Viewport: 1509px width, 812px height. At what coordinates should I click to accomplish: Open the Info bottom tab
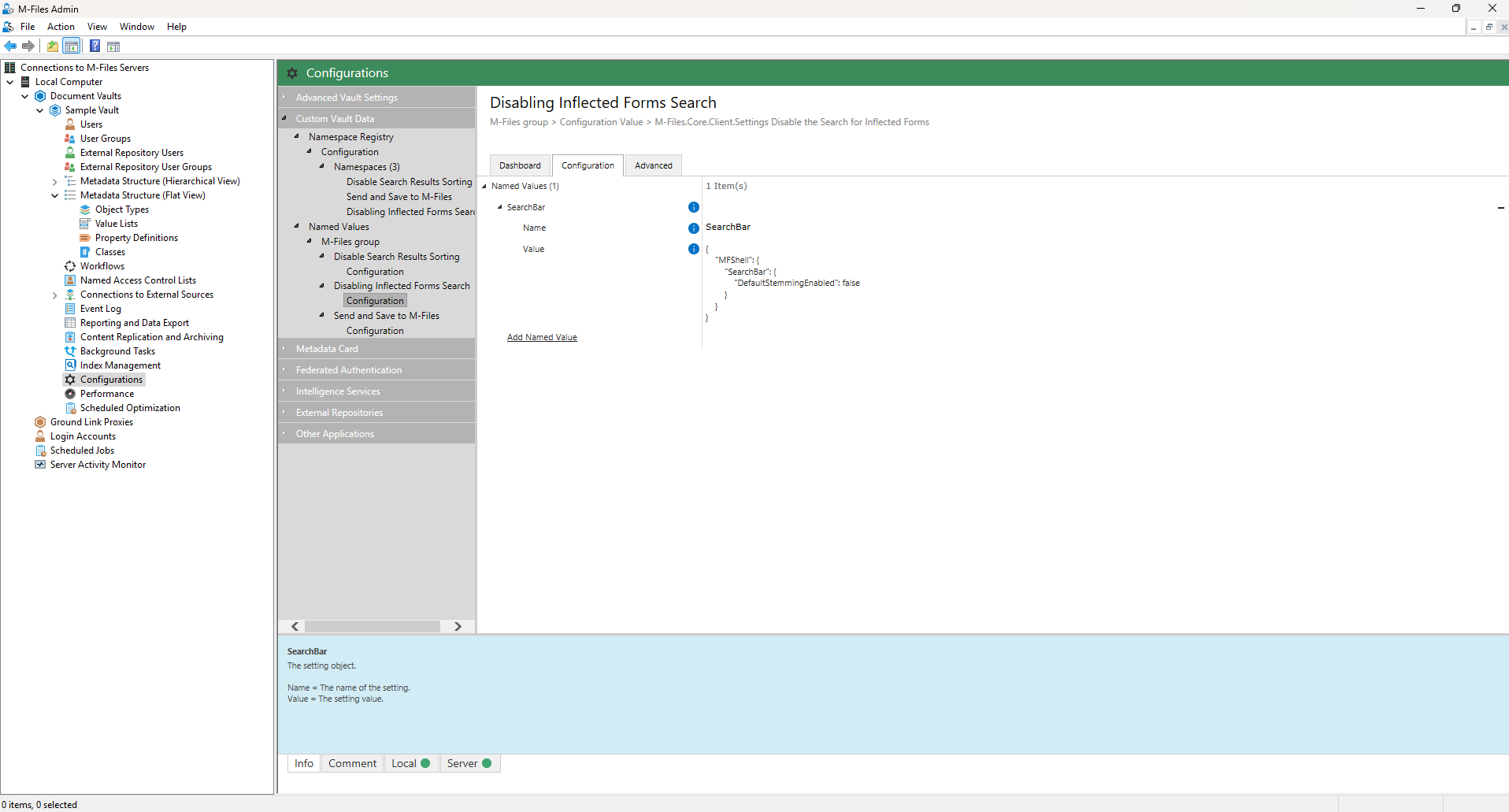point(304,763)
